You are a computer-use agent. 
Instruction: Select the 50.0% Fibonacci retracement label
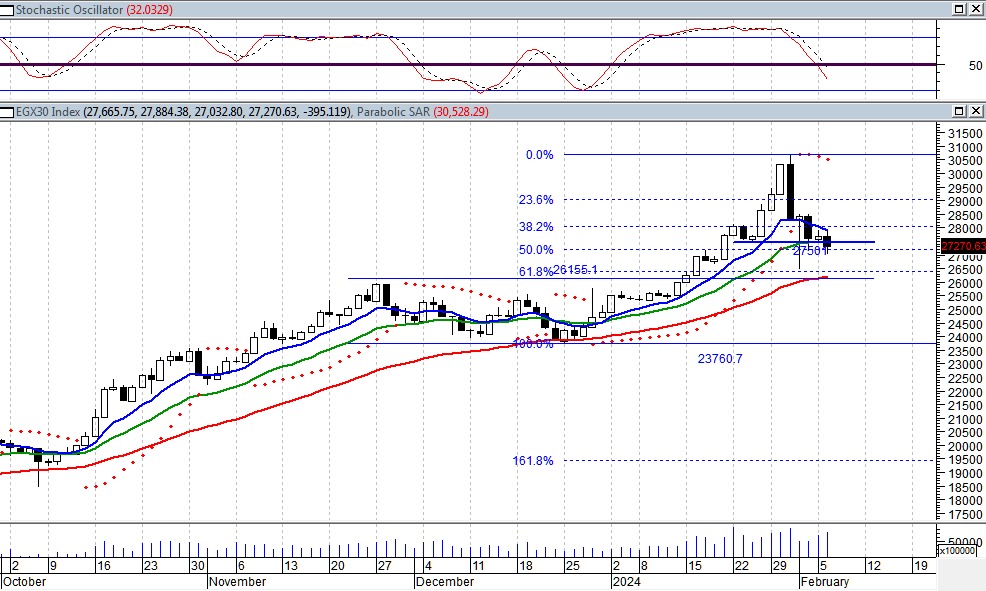[536, 250]
